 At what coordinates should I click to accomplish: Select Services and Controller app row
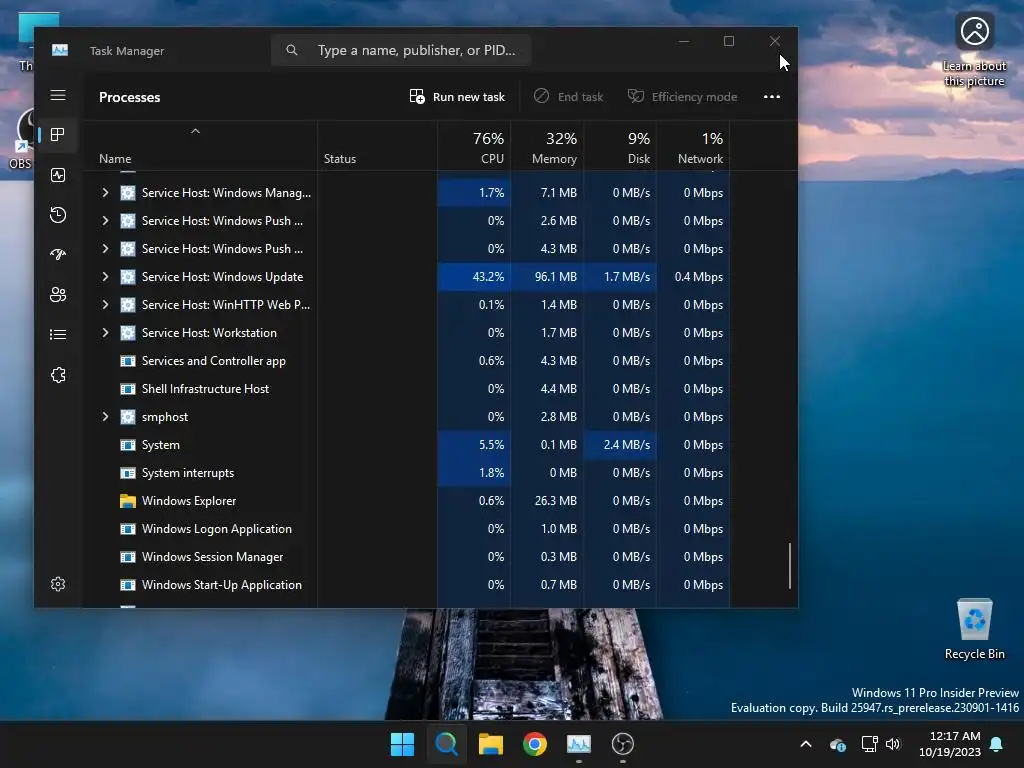point(406,360)
